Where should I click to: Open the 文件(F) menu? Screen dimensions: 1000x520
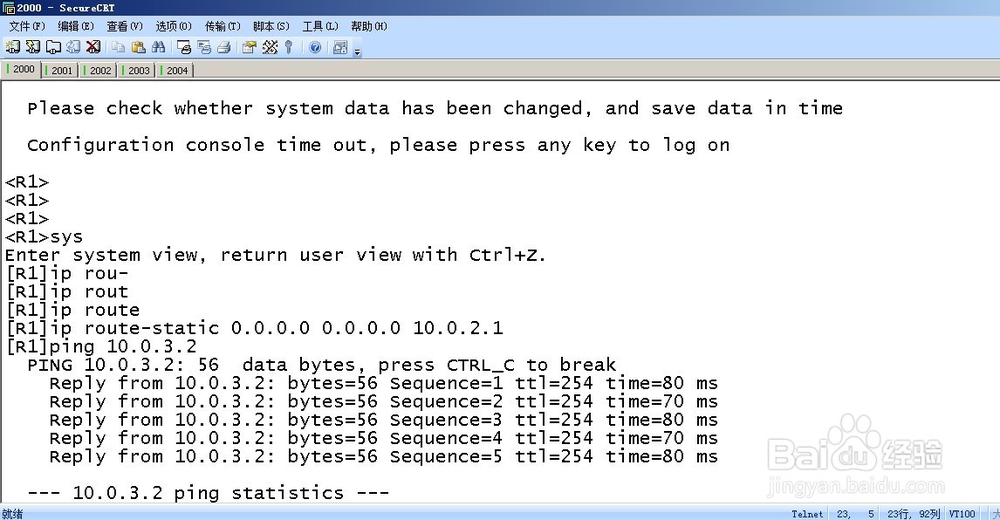click(27, 26)
